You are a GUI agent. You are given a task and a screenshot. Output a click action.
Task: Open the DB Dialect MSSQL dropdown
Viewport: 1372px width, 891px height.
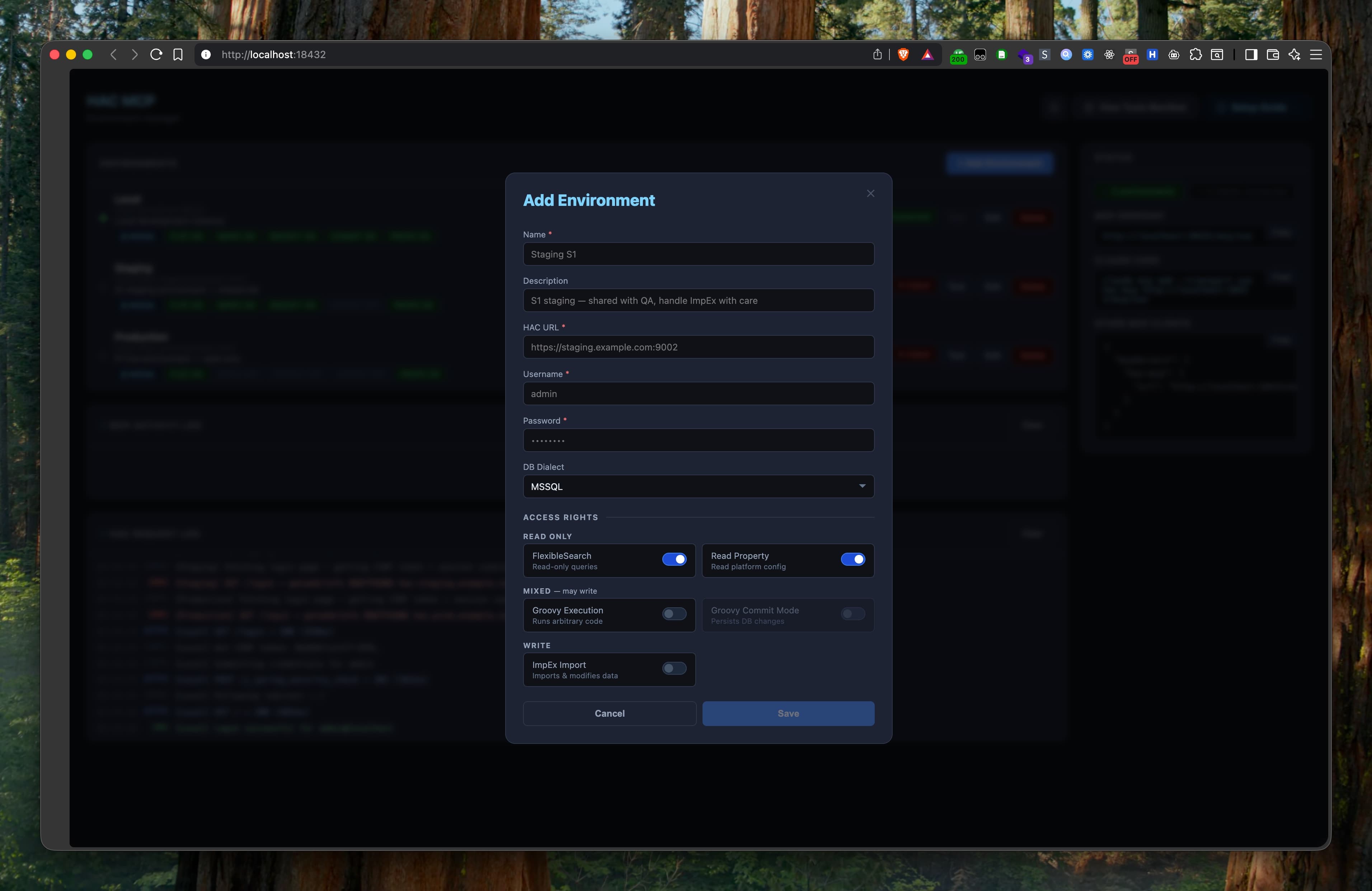[699, 486]
